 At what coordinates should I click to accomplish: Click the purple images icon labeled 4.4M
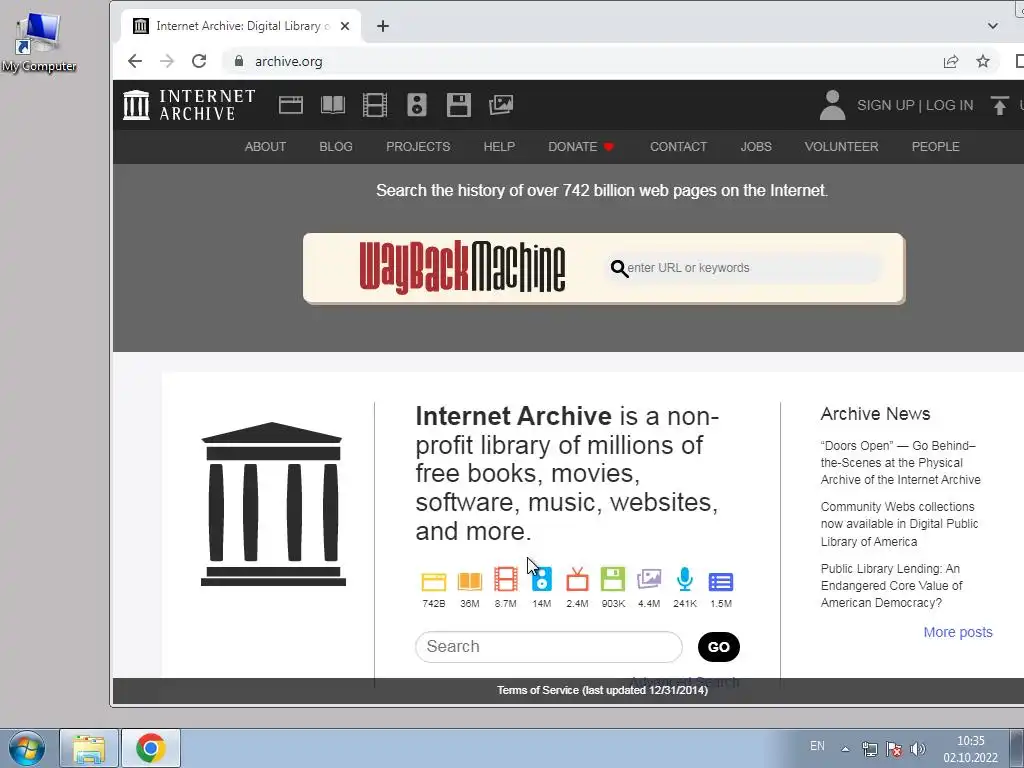[649, 579]
